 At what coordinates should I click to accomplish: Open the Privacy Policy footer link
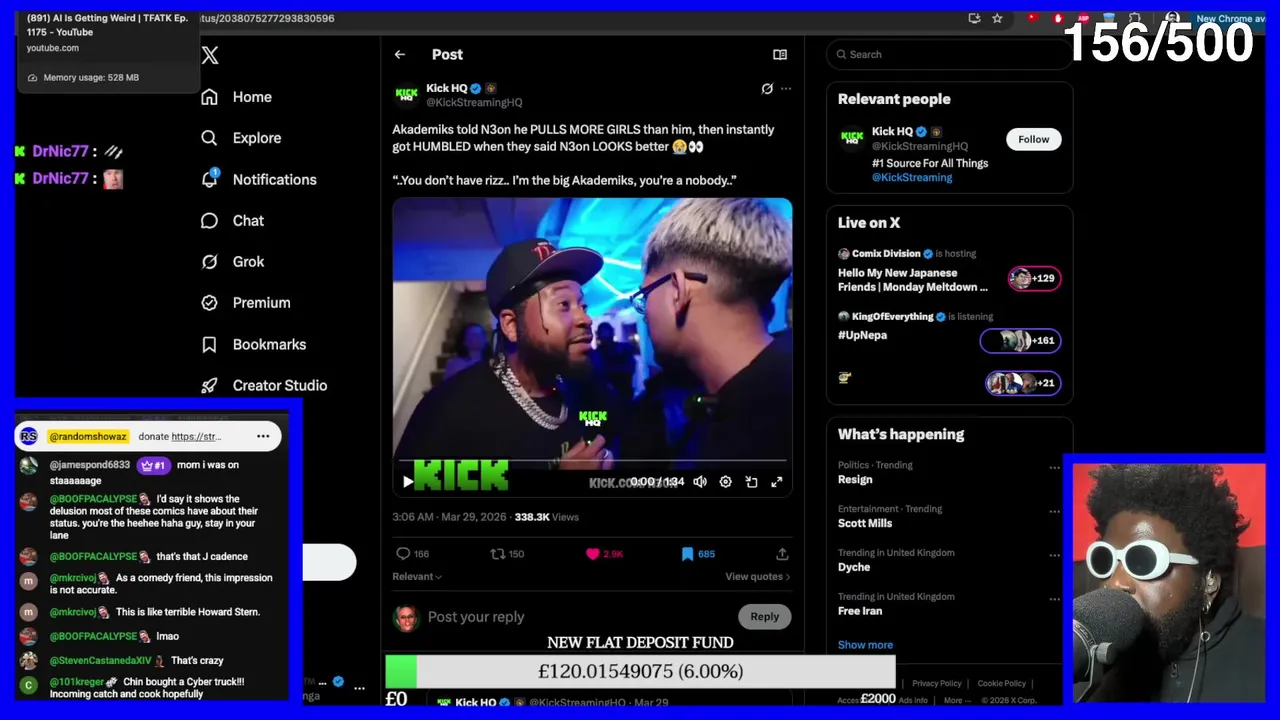pos(936,683)
